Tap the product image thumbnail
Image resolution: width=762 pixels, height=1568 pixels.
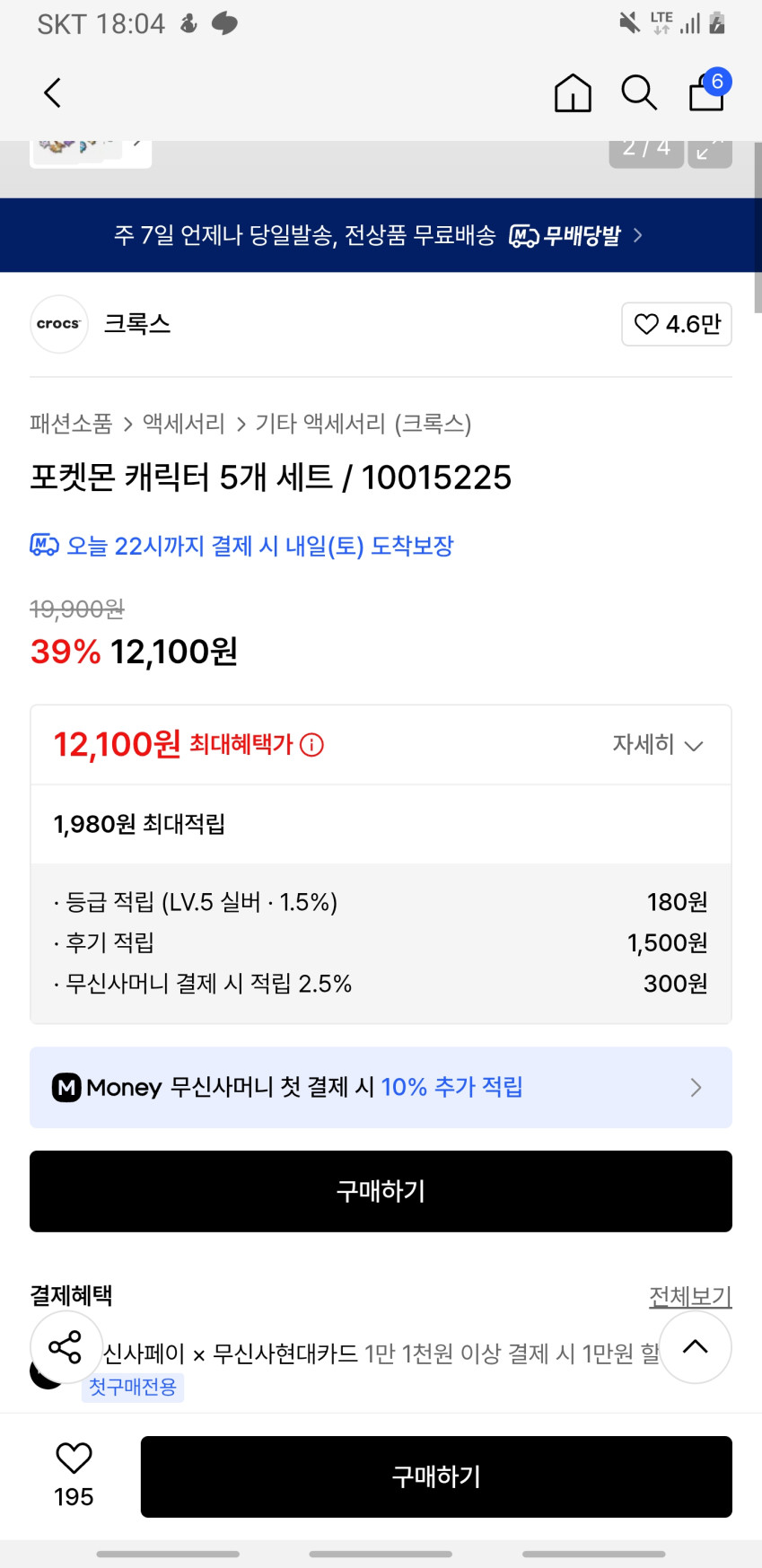pos(90,153)
